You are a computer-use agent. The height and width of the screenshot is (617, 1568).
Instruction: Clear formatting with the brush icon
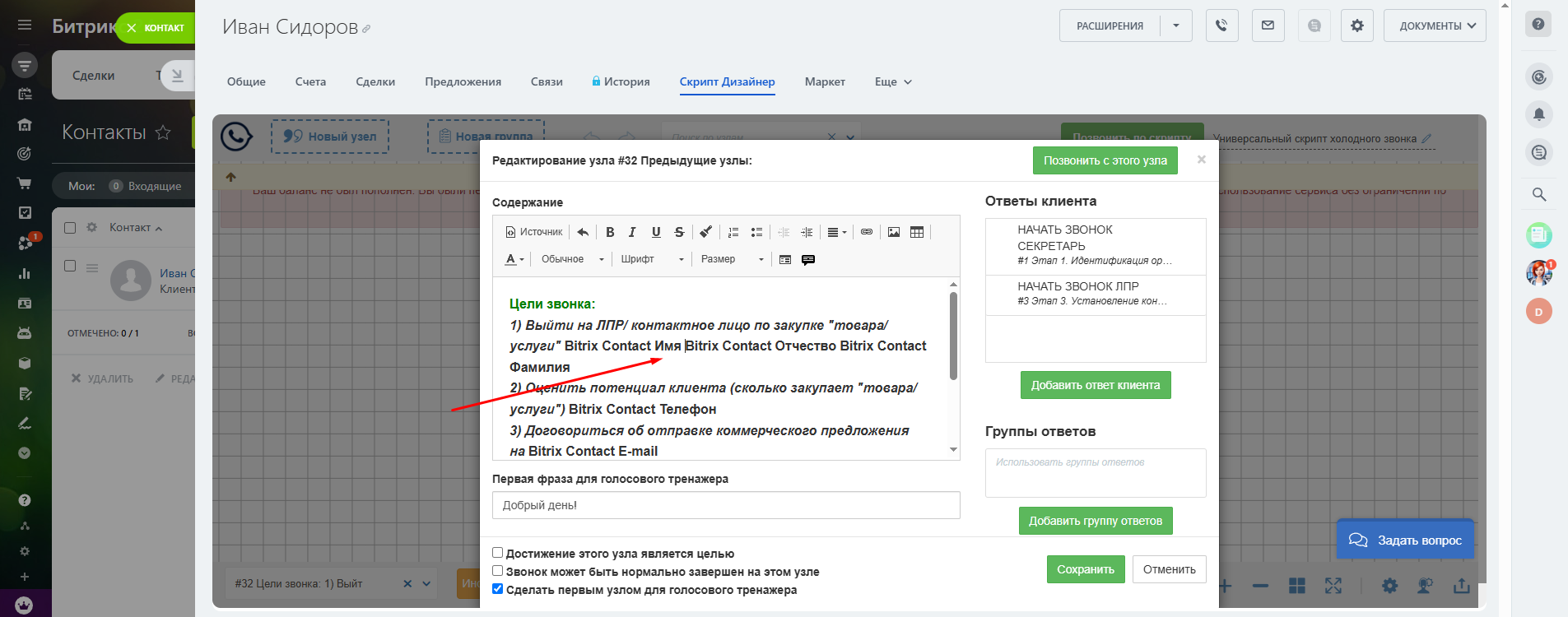706,232
